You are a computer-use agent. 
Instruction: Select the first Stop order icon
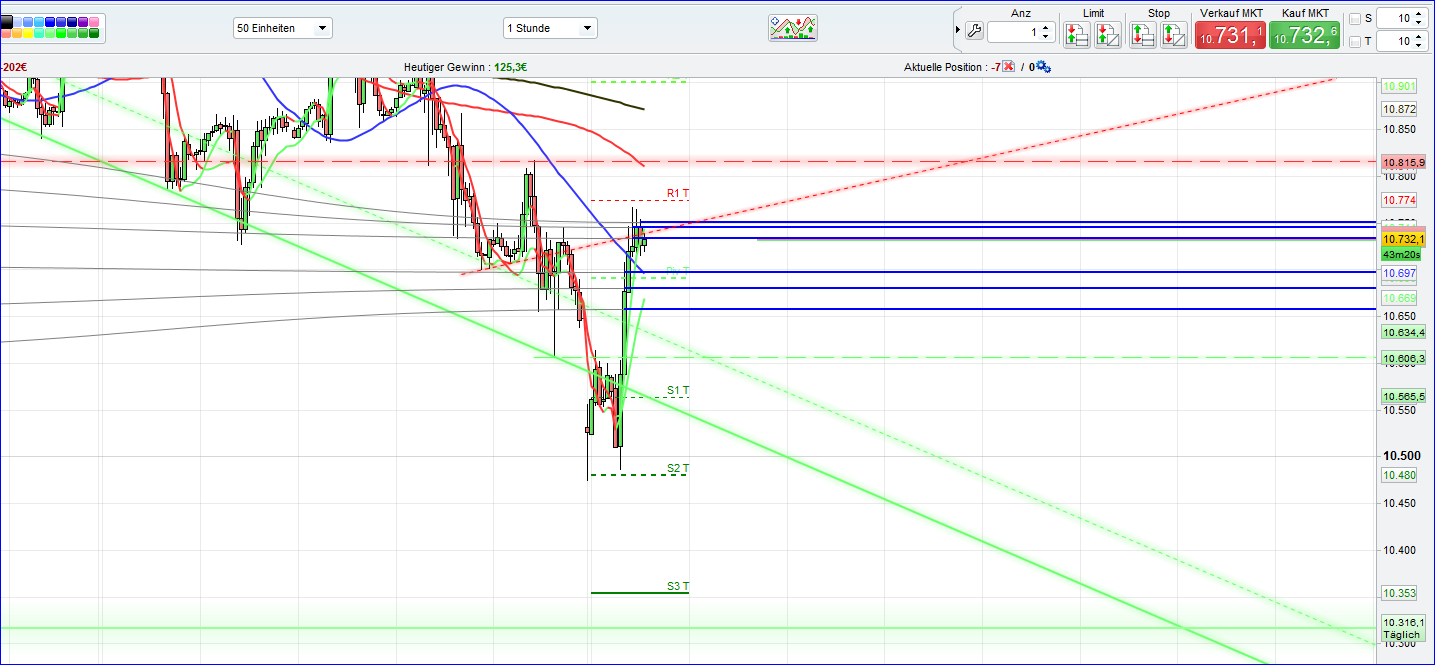click(1141, 34)
